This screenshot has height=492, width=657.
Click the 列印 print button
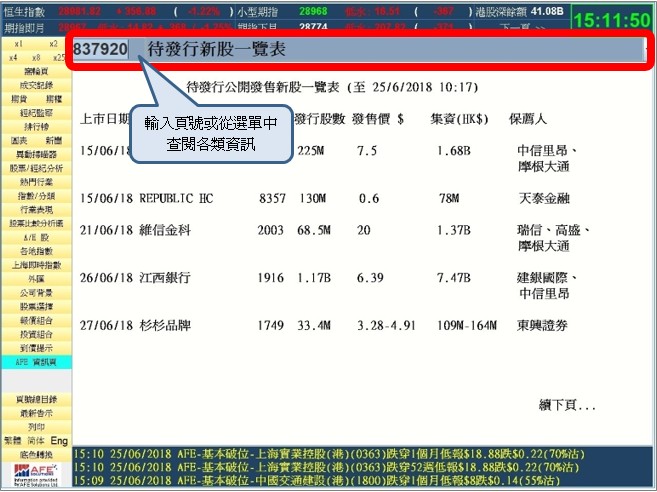click(x=36, y=427)
